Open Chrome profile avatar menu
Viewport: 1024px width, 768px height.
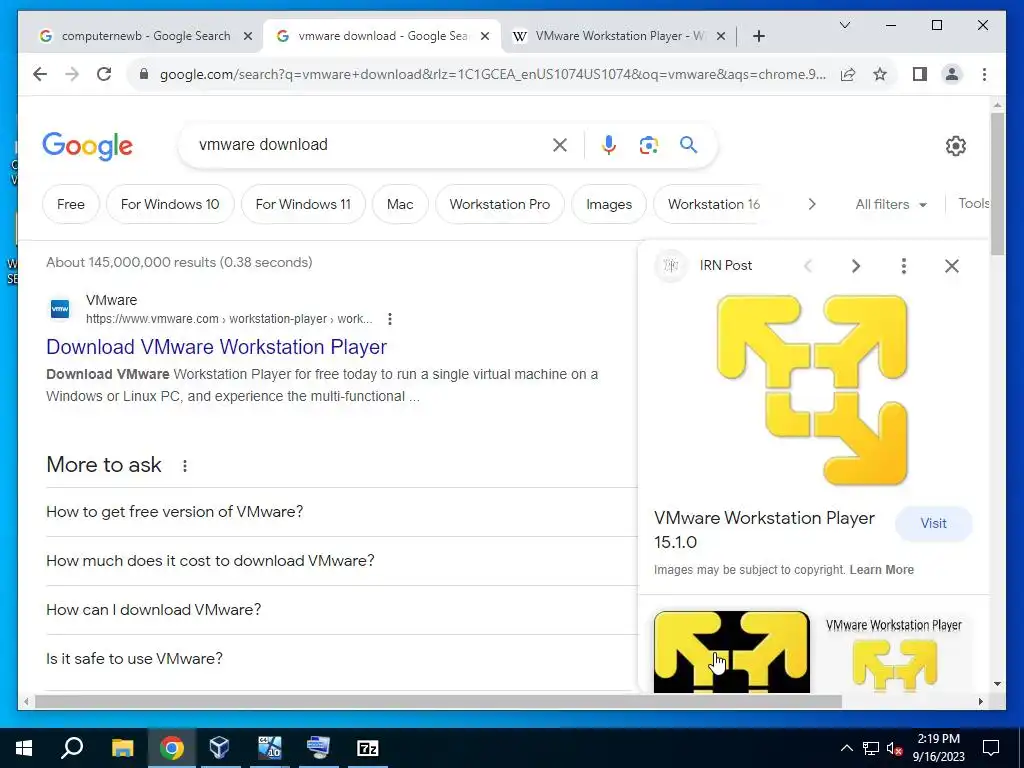[x=952, y=74]
